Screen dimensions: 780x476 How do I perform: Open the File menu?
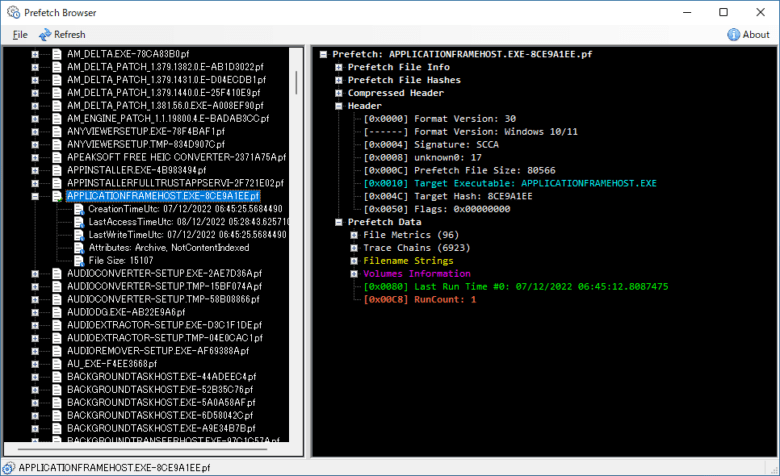[20, 34]
